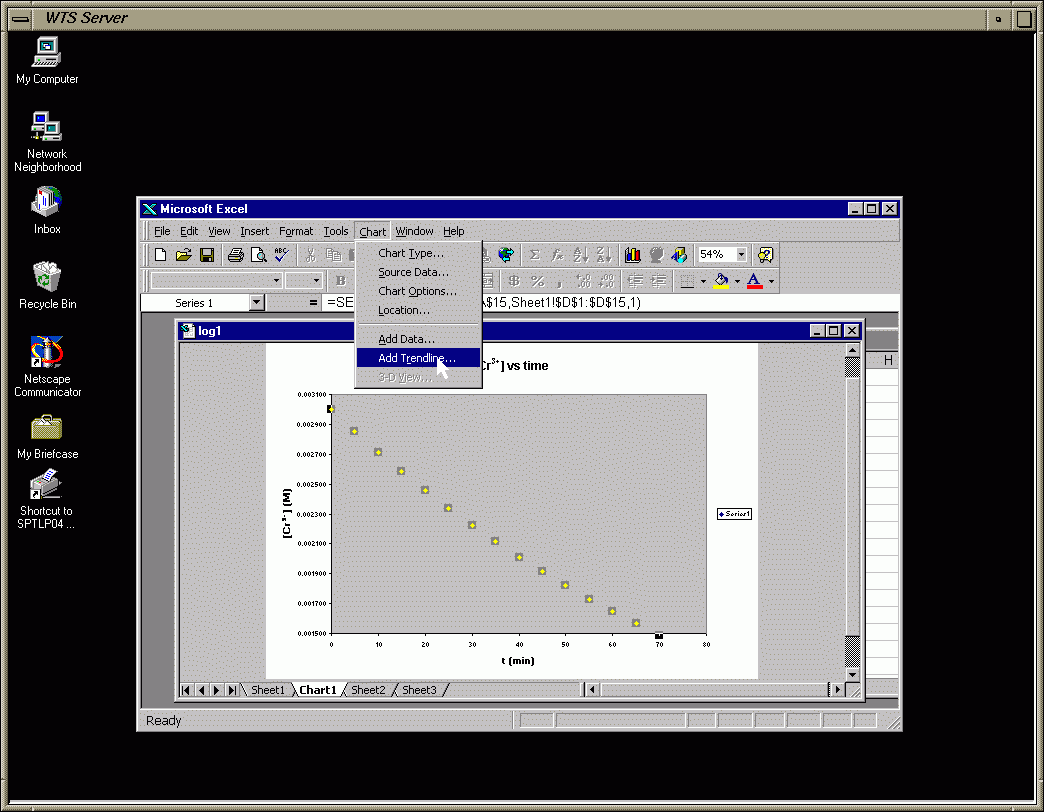
Task: Open the Series 1 name box dropdown
Action: coord(257,303)
